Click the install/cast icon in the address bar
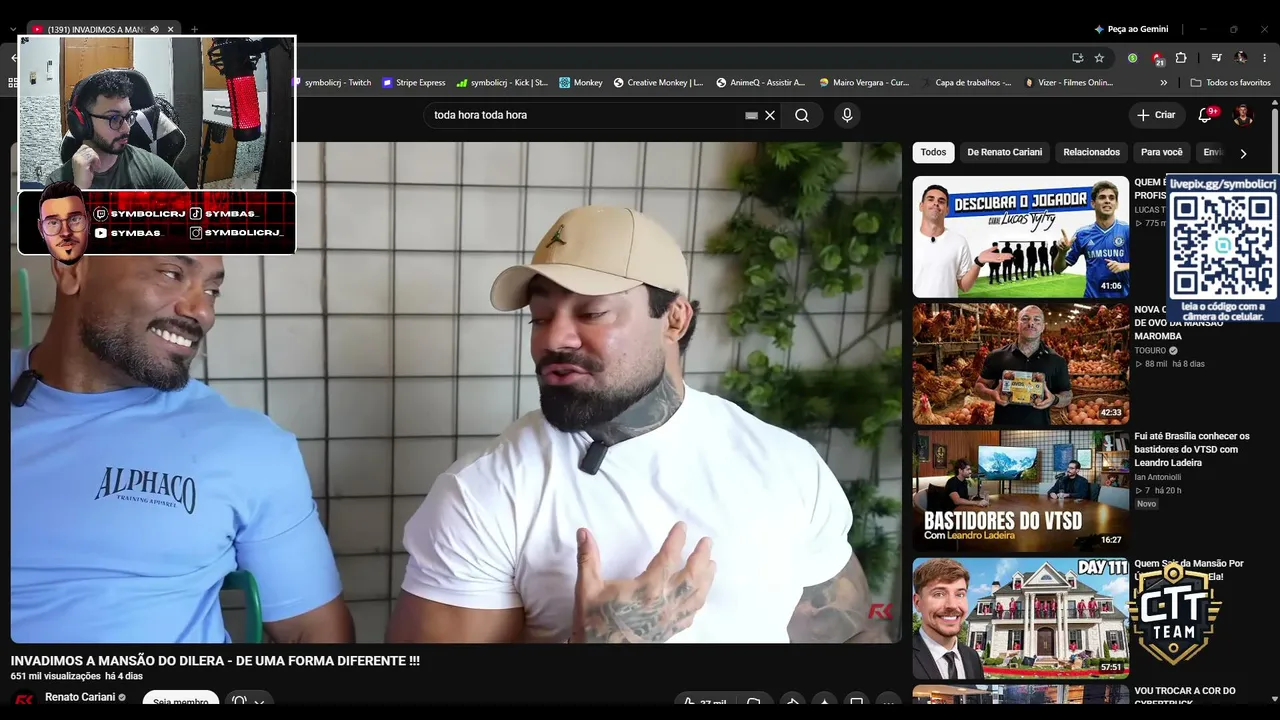The width and height of the screenshot is (1280, 720). pos(1077,58)
